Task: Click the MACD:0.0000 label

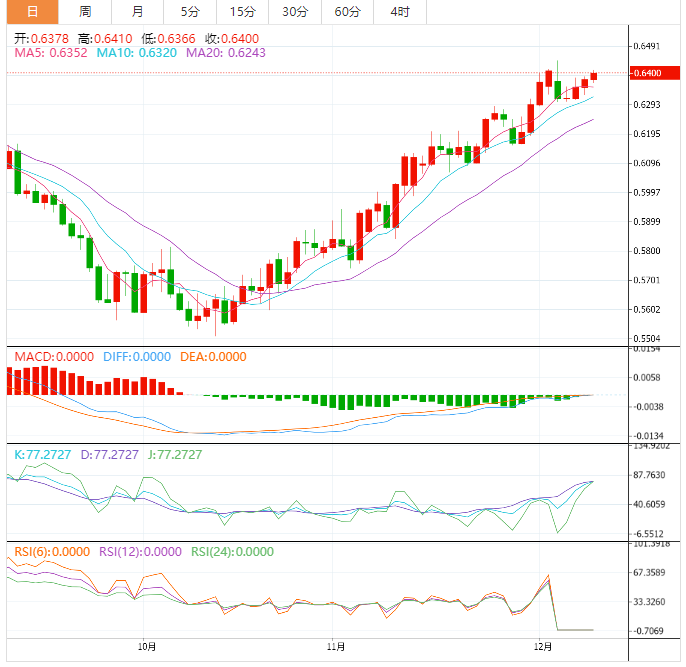Action: click(x=54, y=357)
